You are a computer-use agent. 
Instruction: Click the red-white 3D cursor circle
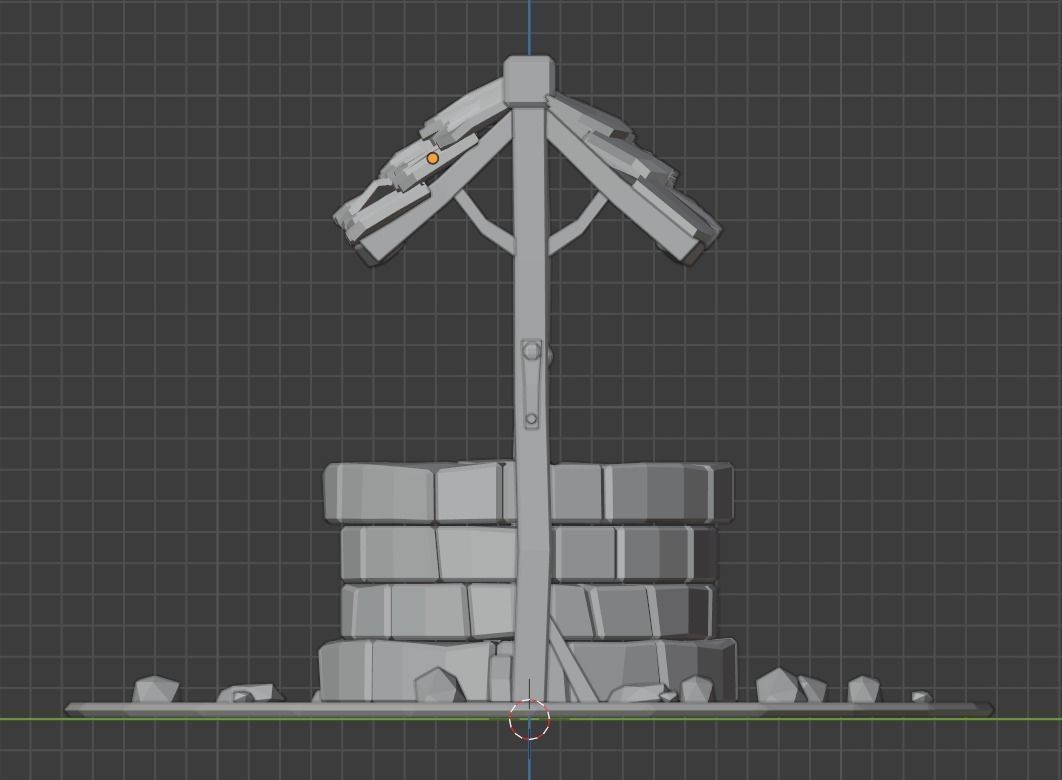(530, 719)
